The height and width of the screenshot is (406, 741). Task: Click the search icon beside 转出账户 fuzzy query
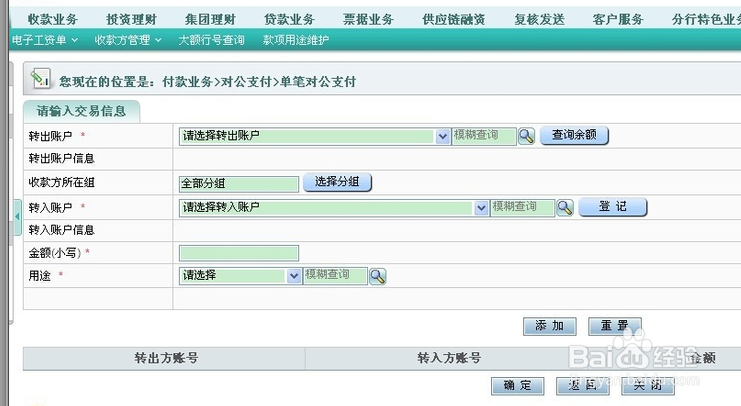526,136
